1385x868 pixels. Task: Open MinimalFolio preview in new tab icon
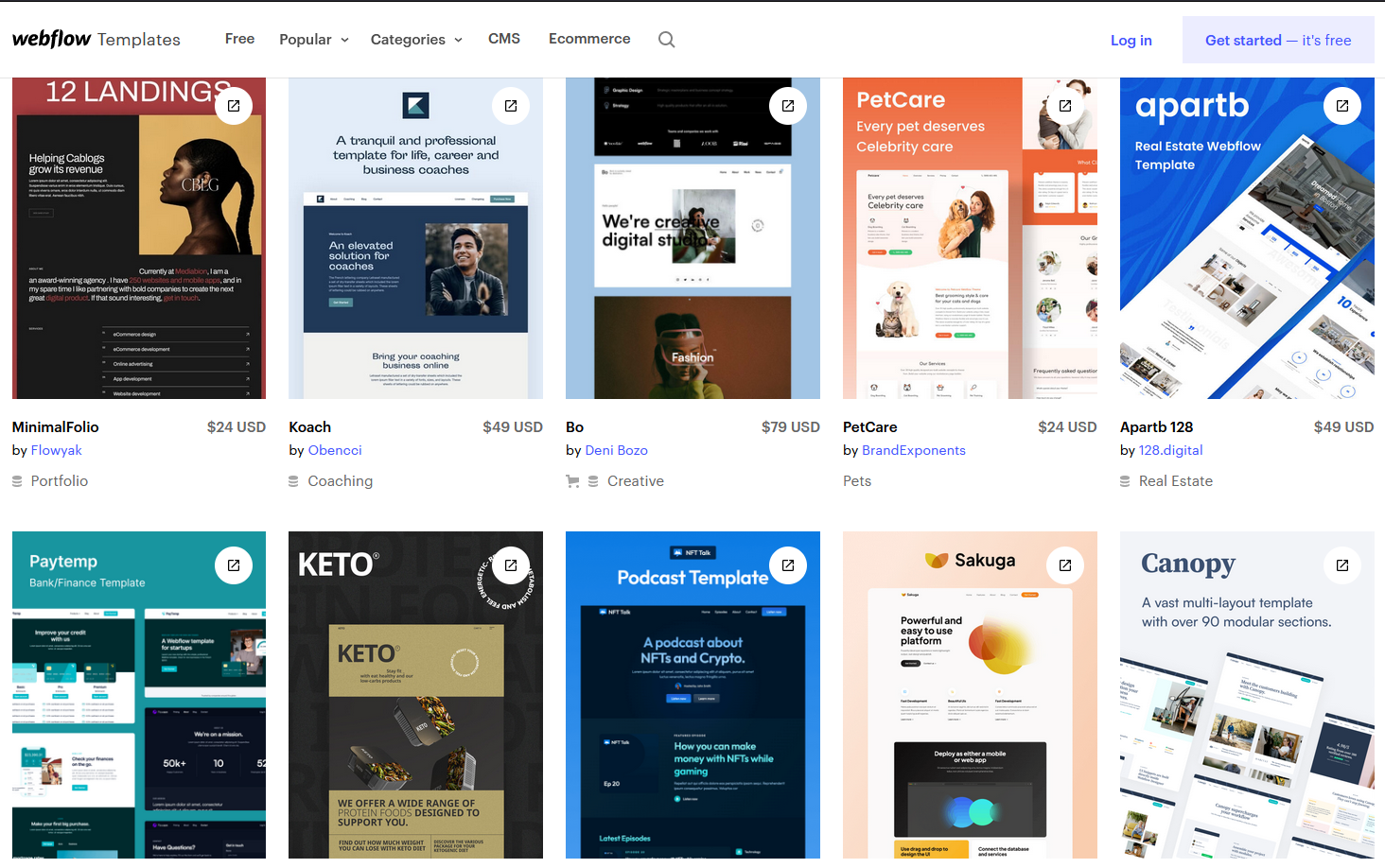click(234, 106)
